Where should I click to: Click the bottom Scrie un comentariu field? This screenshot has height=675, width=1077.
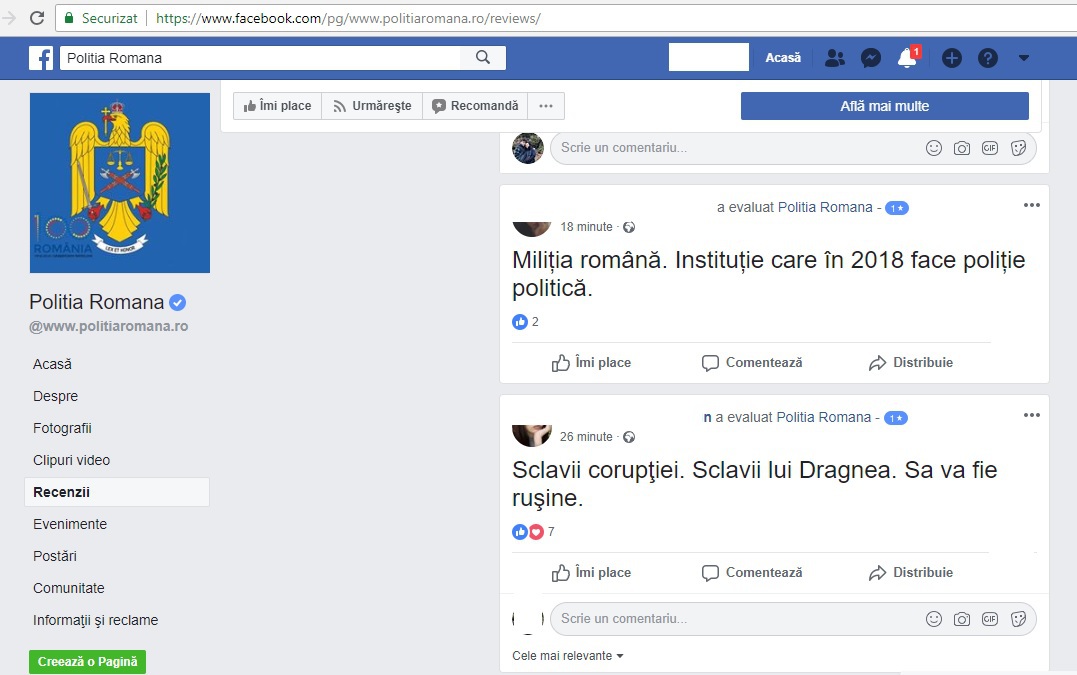(x=793, y=619)
